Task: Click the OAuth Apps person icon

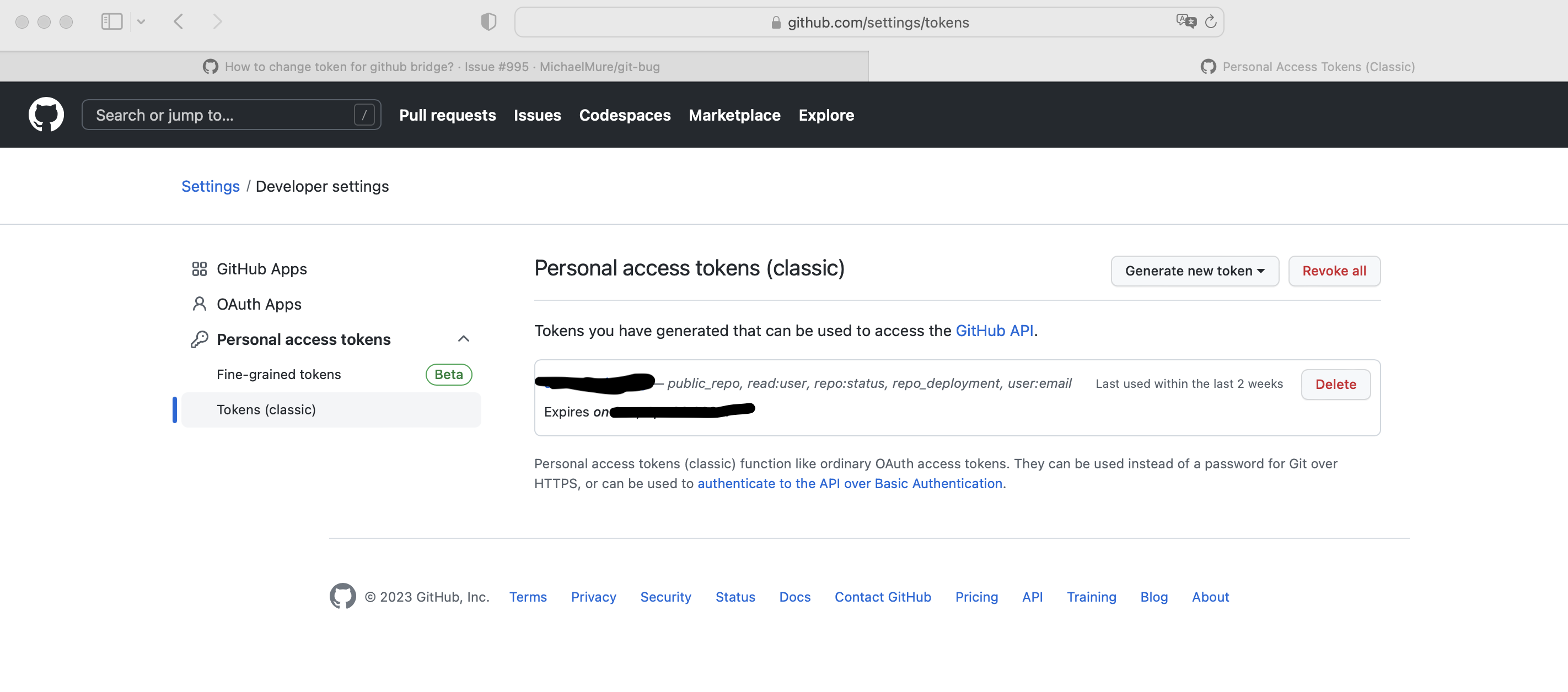Action: click(x=199, y=304)
